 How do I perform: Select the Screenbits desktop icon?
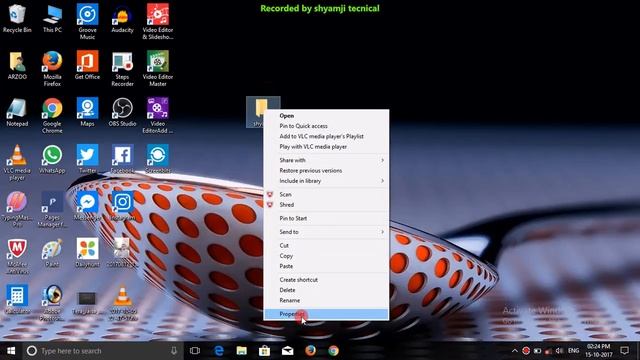tap(158, 159)
